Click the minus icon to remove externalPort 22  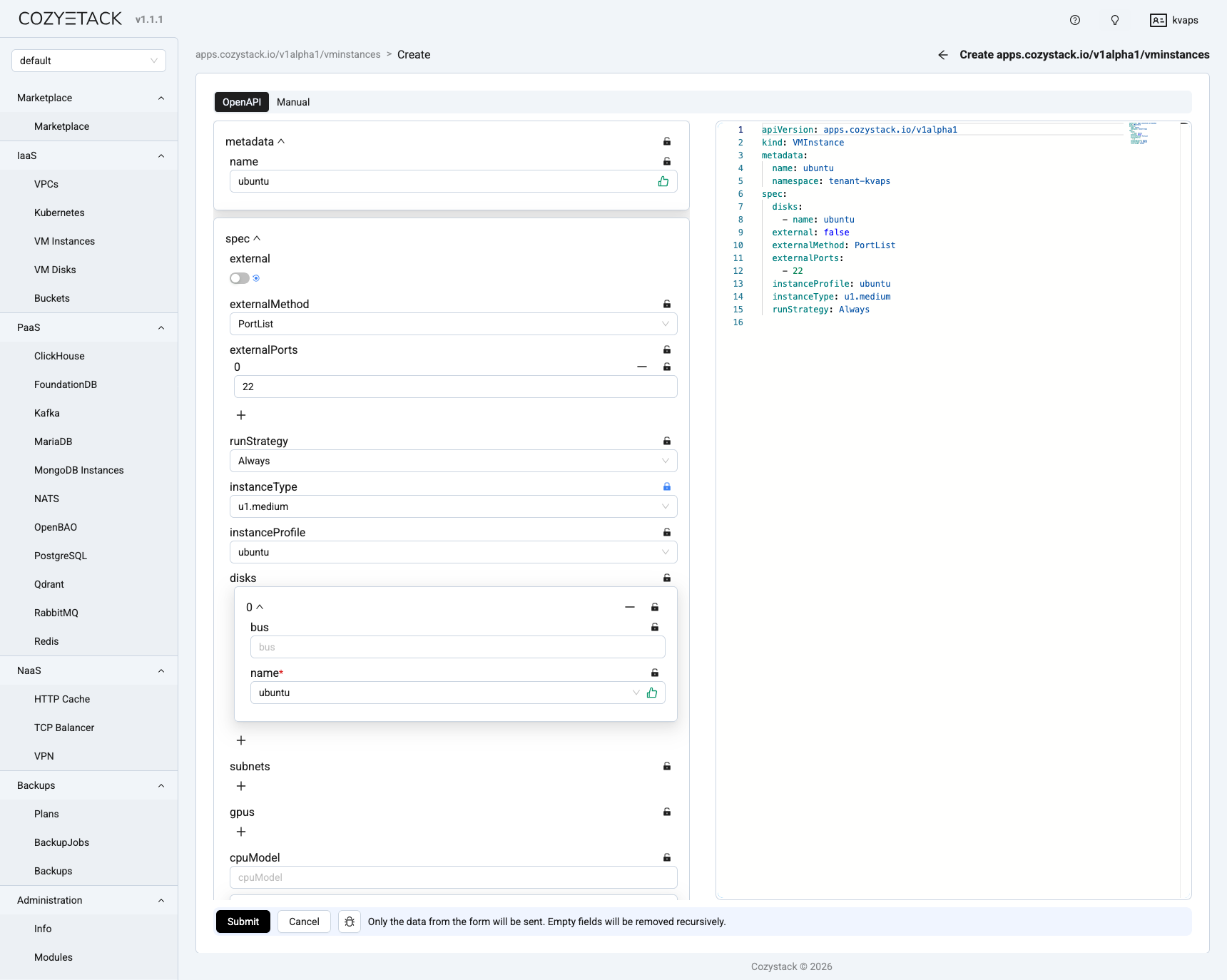click(641, 367)
